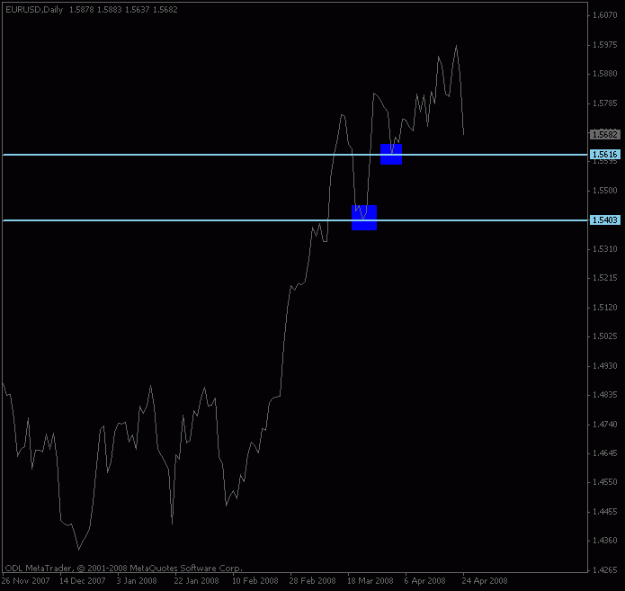Click the 1.5025 price axis label
The height and width of the screenshot is (591, 625).
click(605, 336)
